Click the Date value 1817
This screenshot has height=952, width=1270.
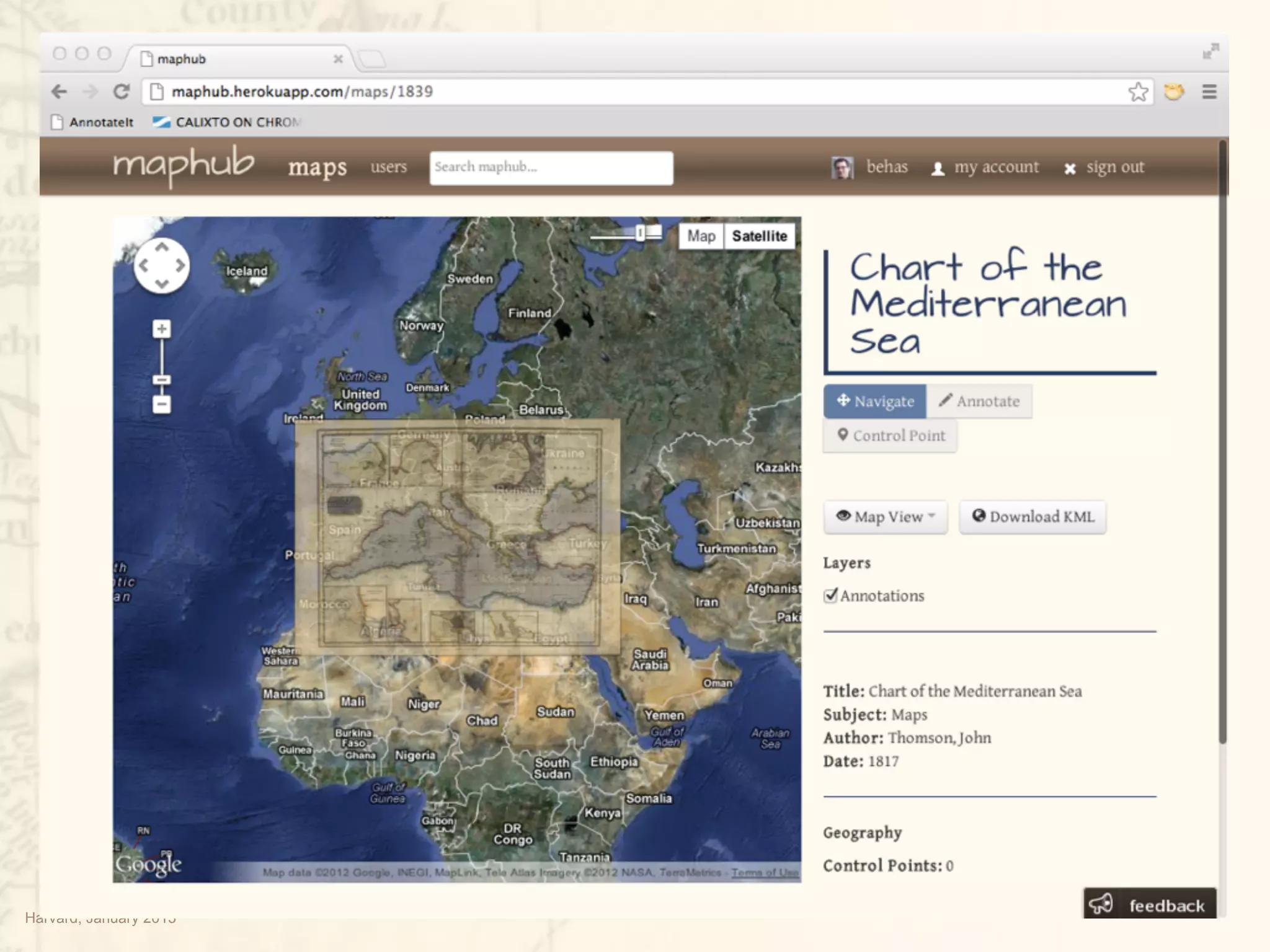tap(883, 761)
